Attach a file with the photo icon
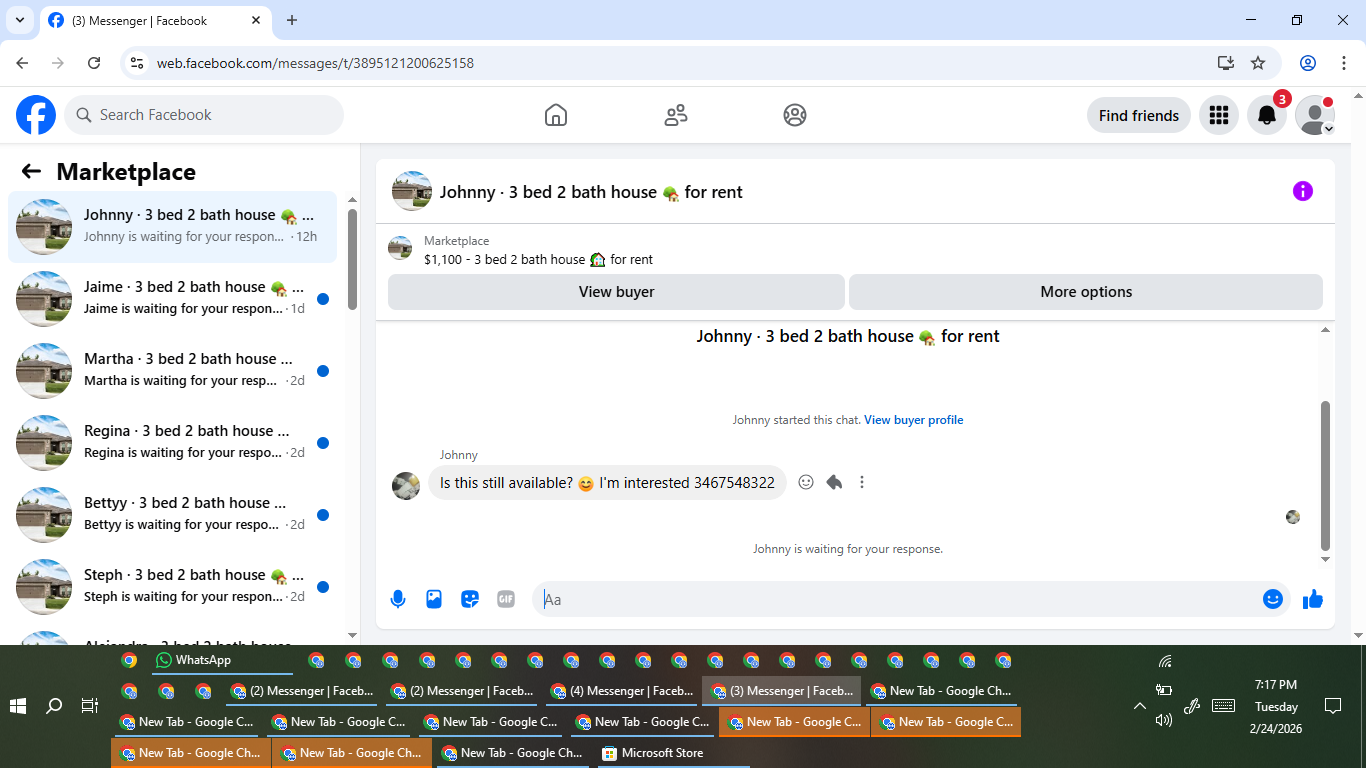Screen dimensions: 1366x768 pos(434,599)
